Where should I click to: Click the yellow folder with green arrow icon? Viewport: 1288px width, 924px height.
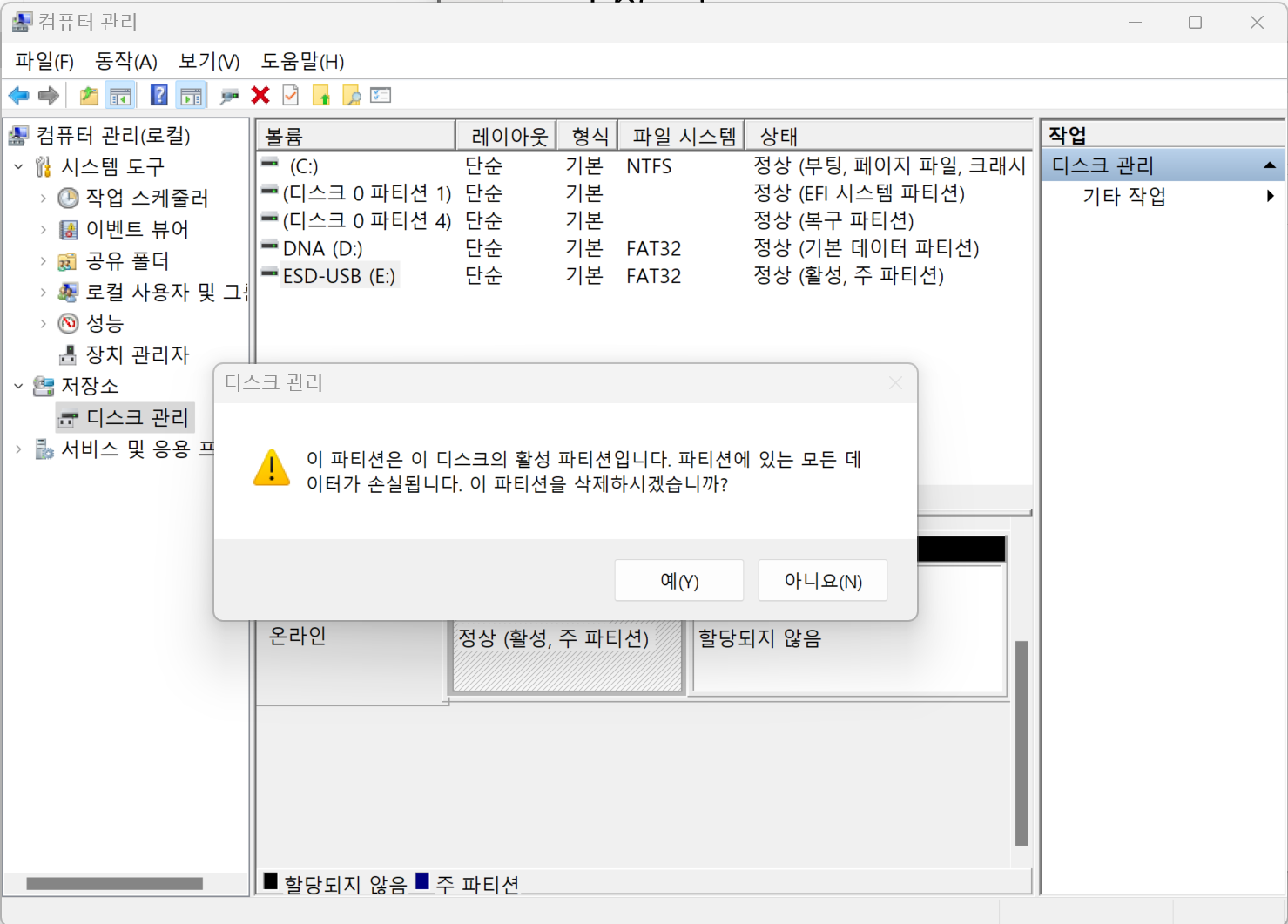point(321,96)
